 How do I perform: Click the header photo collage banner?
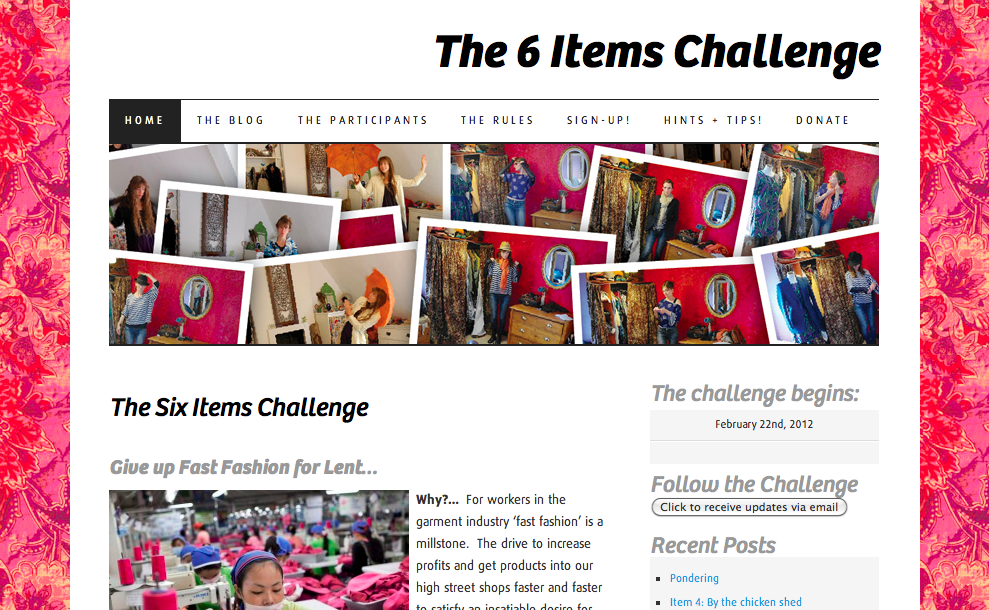pos(494,244)
